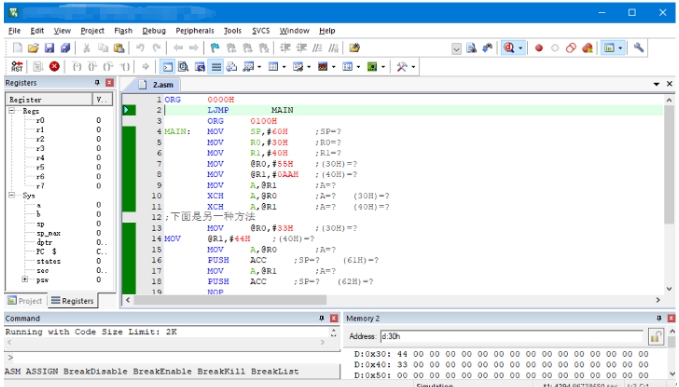This screenshot has width=679, height=387.
Task: Disable all breakpoints icon
Action: [571, 48]
